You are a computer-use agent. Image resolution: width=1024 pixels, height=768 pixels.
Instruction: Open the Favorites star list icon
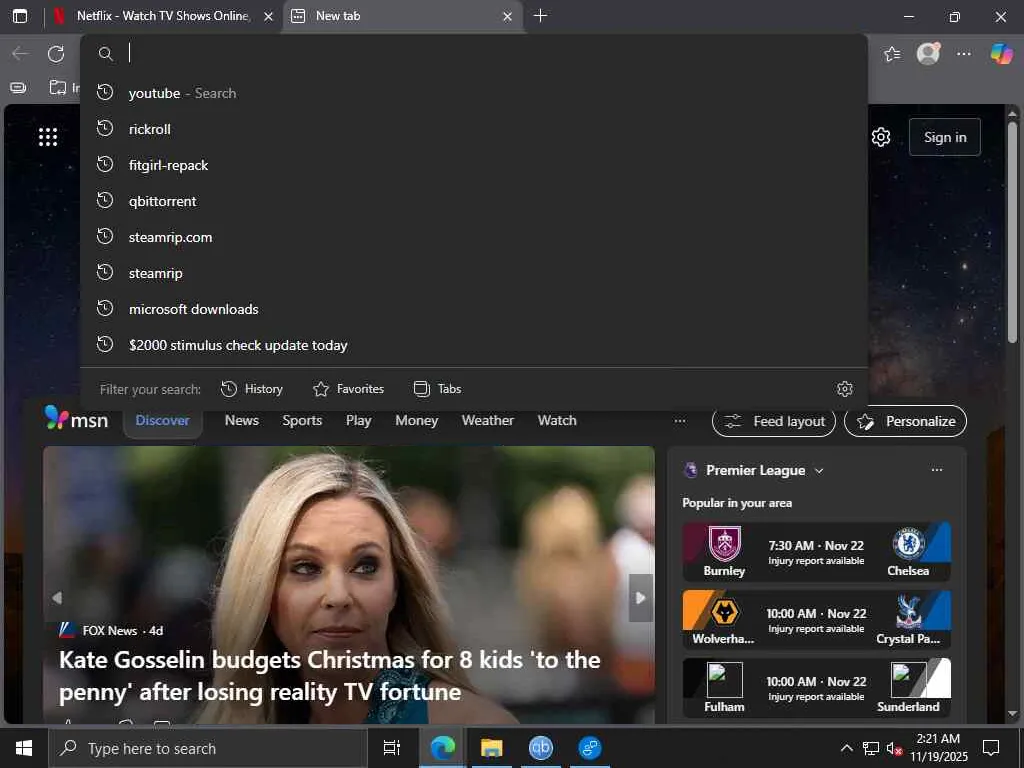(892, 54)
